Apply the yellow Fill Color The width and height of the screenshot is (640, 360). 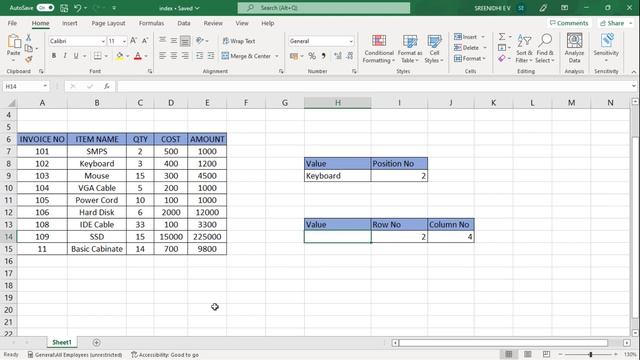[x=120, y=56]
